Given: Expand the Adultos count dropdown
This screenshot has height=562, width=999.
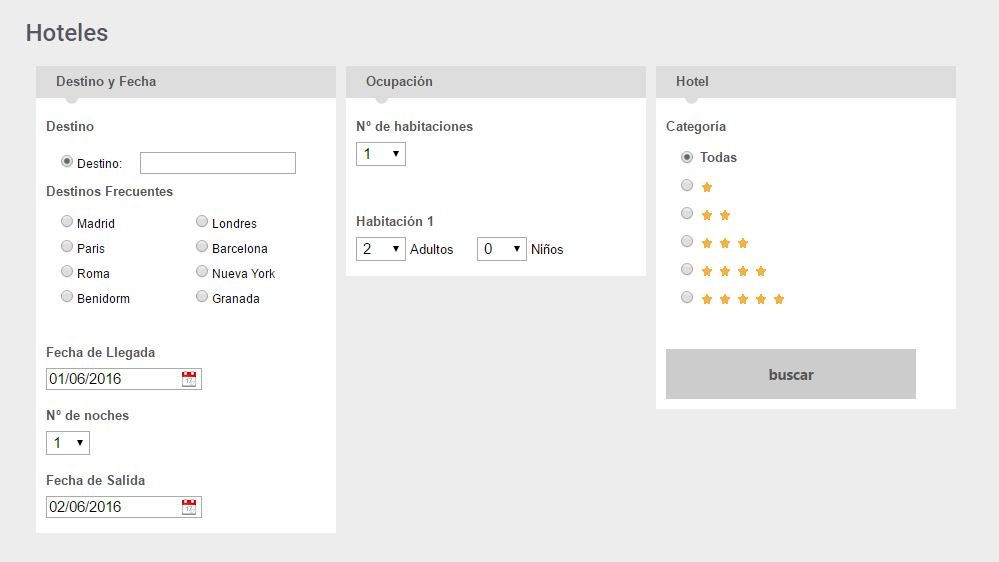Looking at the screenshot, I should [x=381, y=249].
